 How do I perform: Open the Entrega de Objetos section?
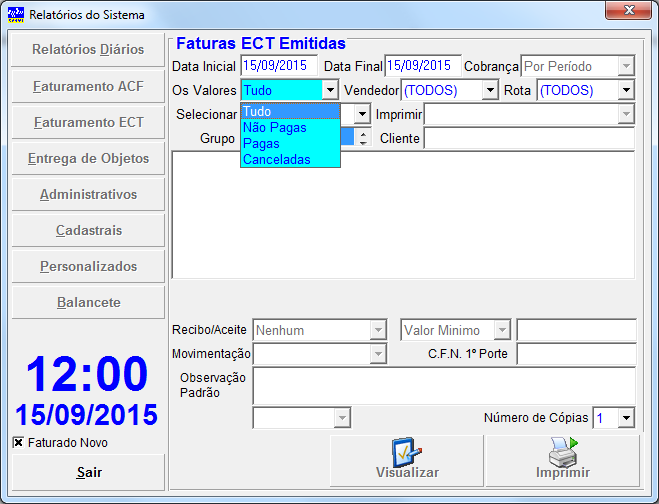tap(88, 158)
